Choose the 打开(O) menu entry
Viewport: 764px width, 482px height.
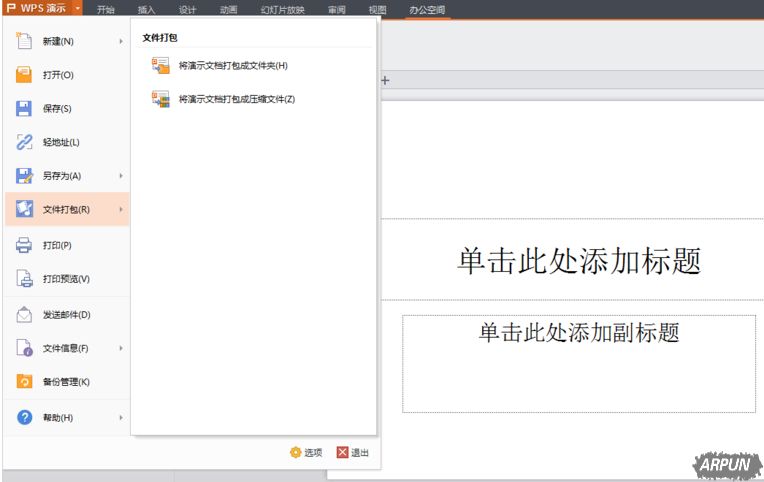click(67, 75)
